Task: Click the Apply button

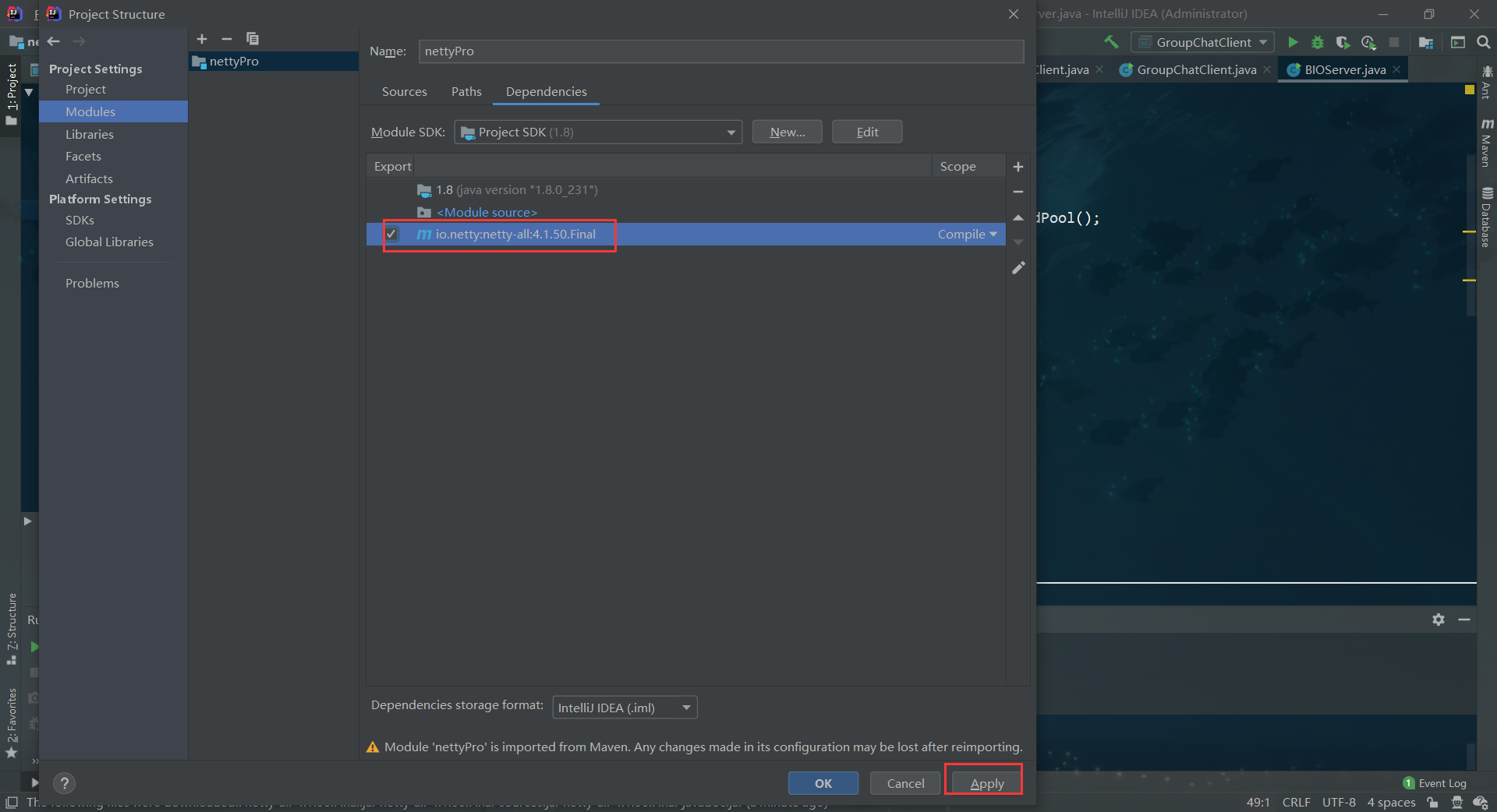Action: pos(986,783)
